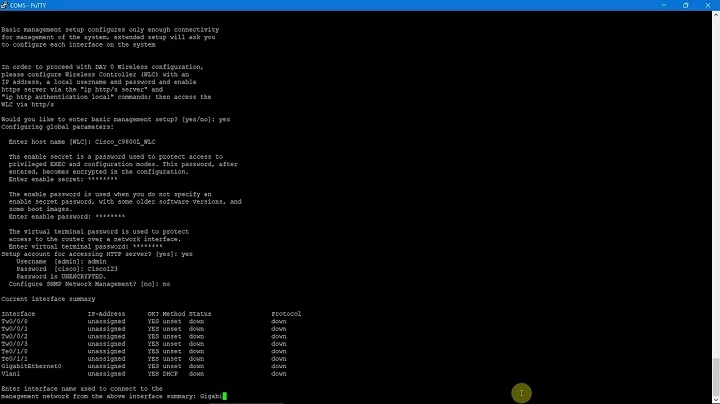Click the 'Vlan1' interface name
The width and height of the screenshot is (720, 404).
click(x=11, y=374)
